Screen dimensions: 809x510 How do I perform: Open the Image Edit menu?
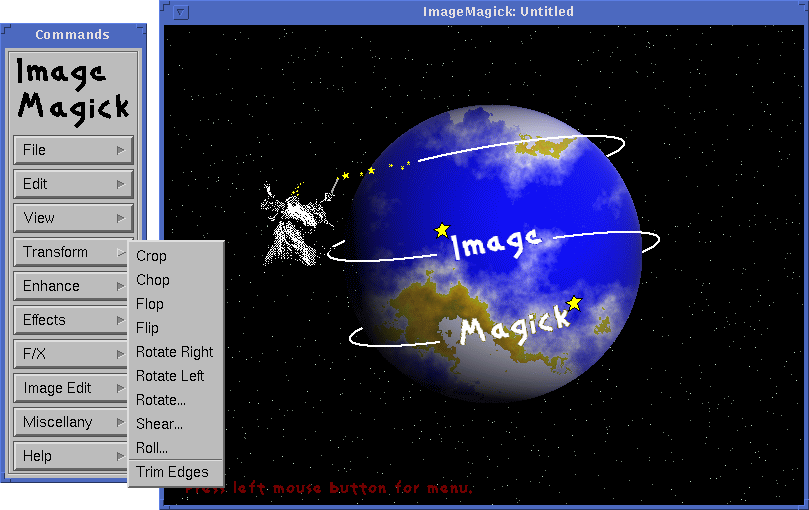pos(73,388)
